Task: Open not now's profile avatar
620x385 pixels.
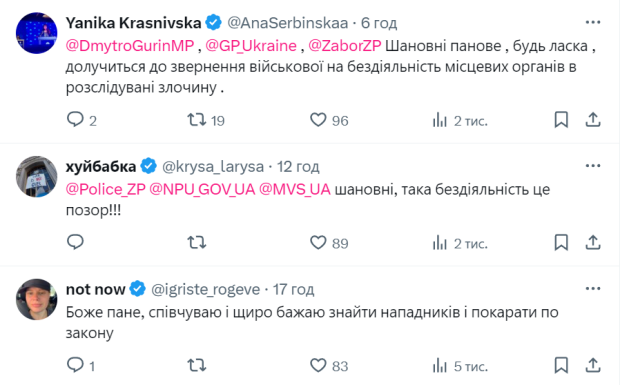Action: pyautogui.click(x=36, y=299)
